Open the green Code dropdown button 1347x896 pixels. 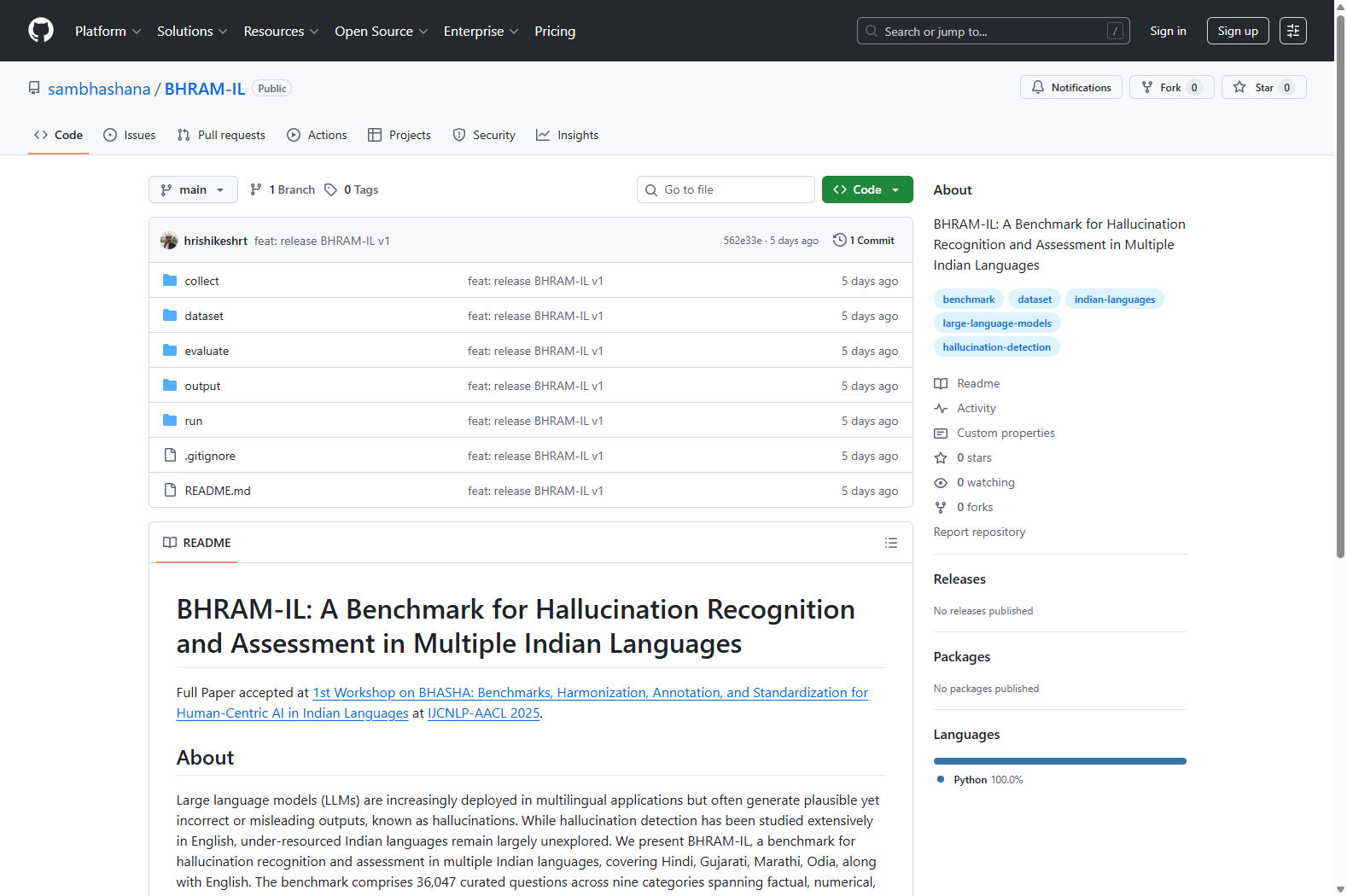coord(867,189)
